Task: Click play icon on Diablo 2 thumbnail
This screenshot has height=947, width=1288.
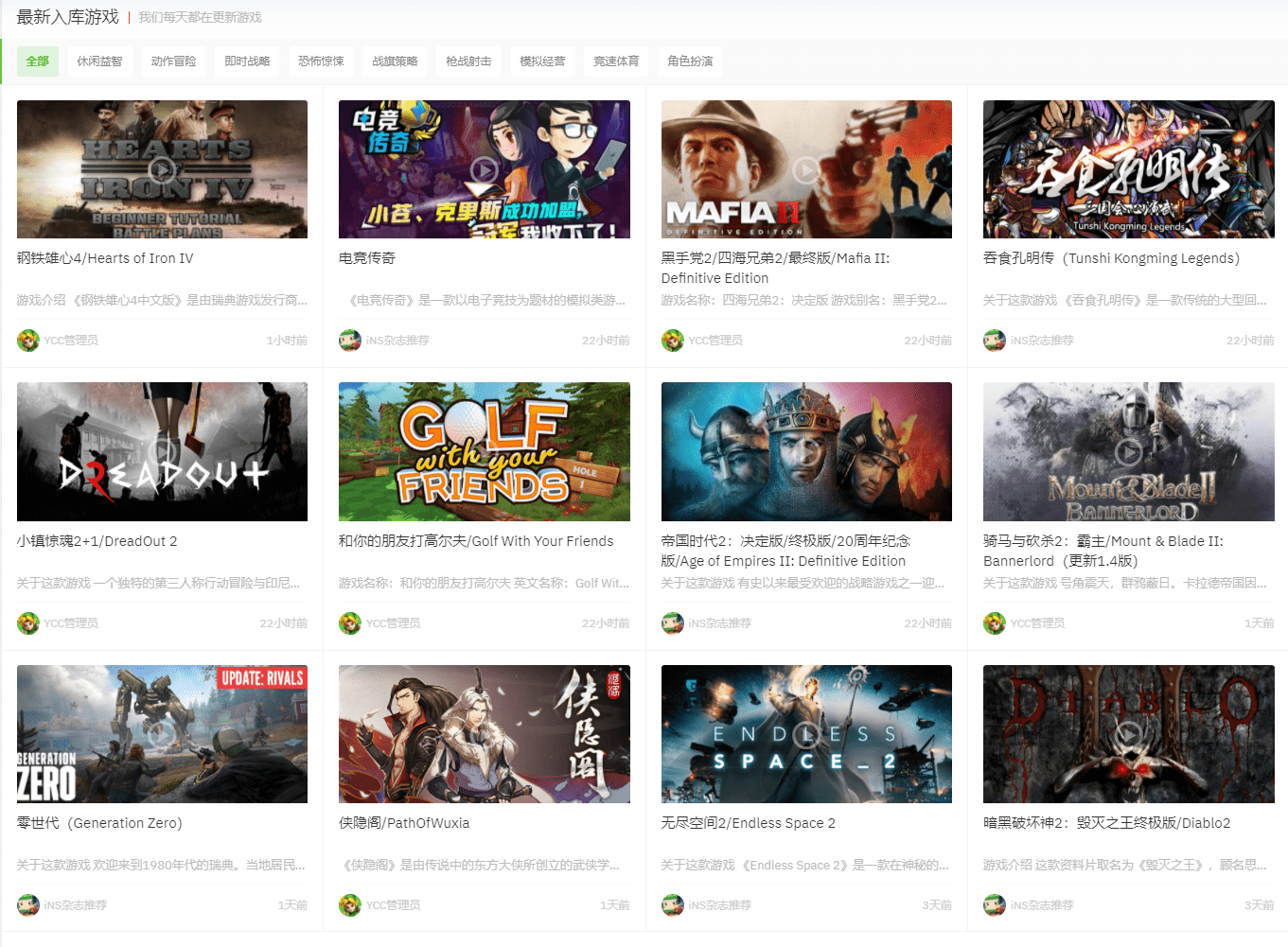Action: pos(1128,734)
